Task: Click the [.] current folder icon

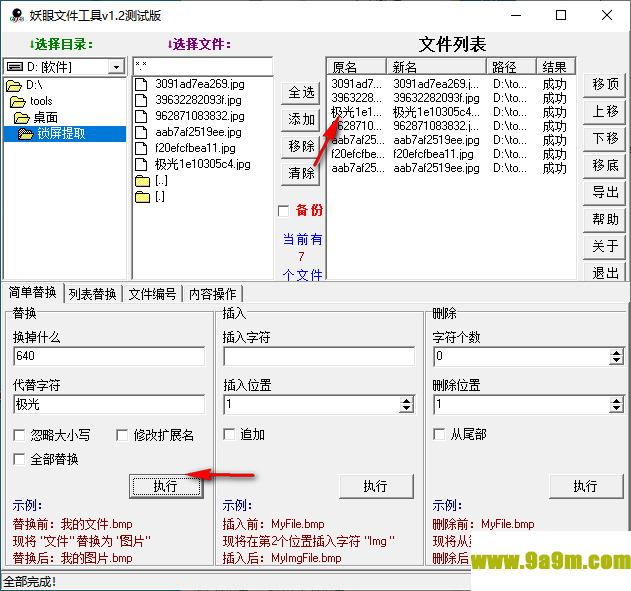Action: click(x=142, y=197)
